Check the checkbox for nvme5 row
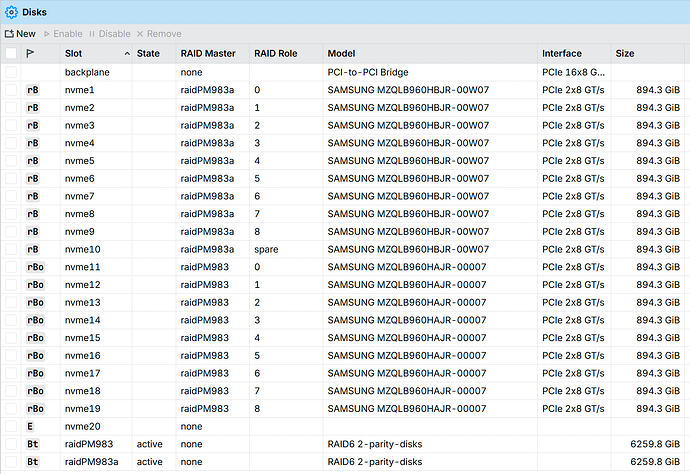This screenshot has width=690, height=474. tap(11, 161)
